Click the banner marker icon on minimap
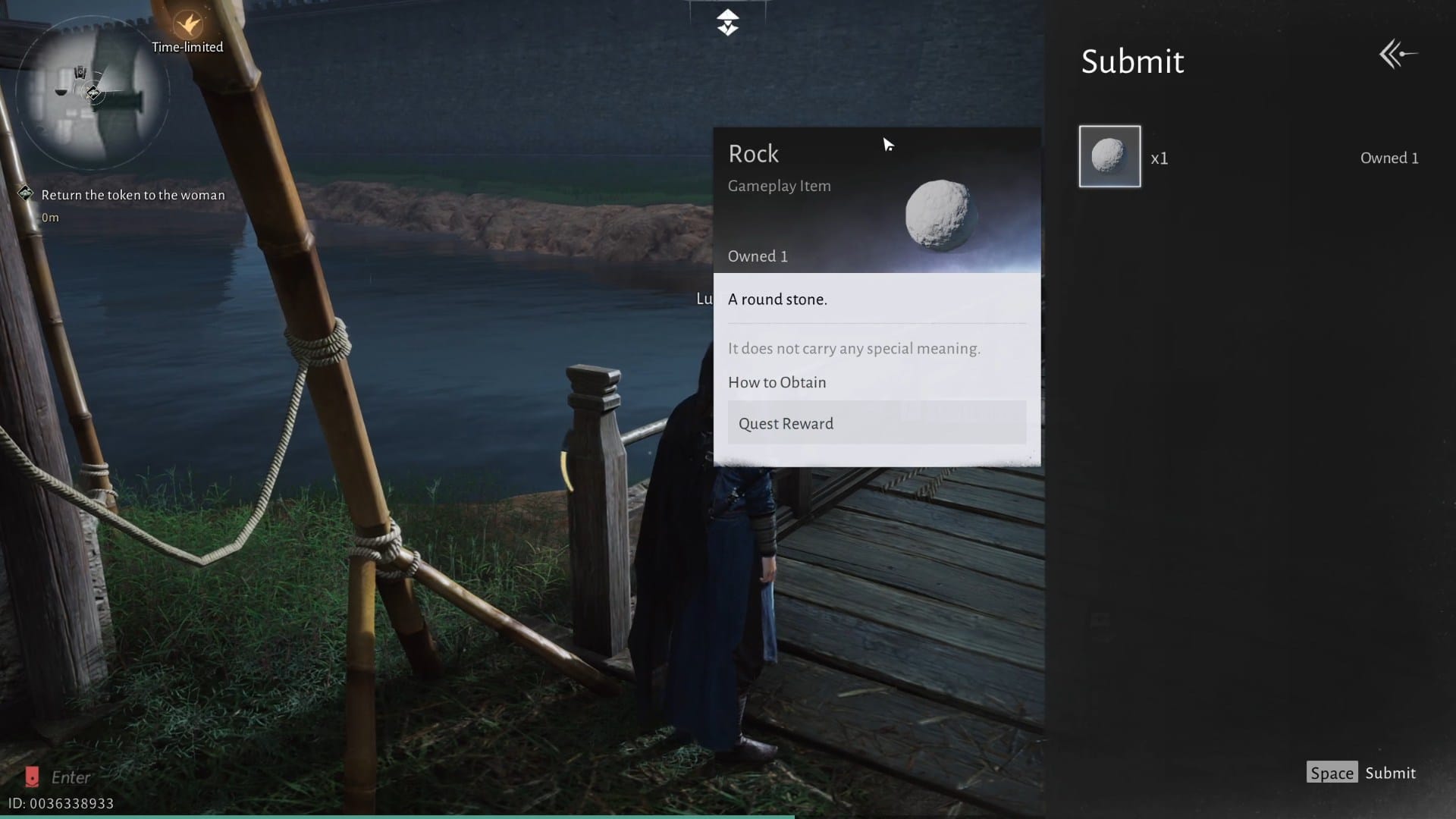 80,73
